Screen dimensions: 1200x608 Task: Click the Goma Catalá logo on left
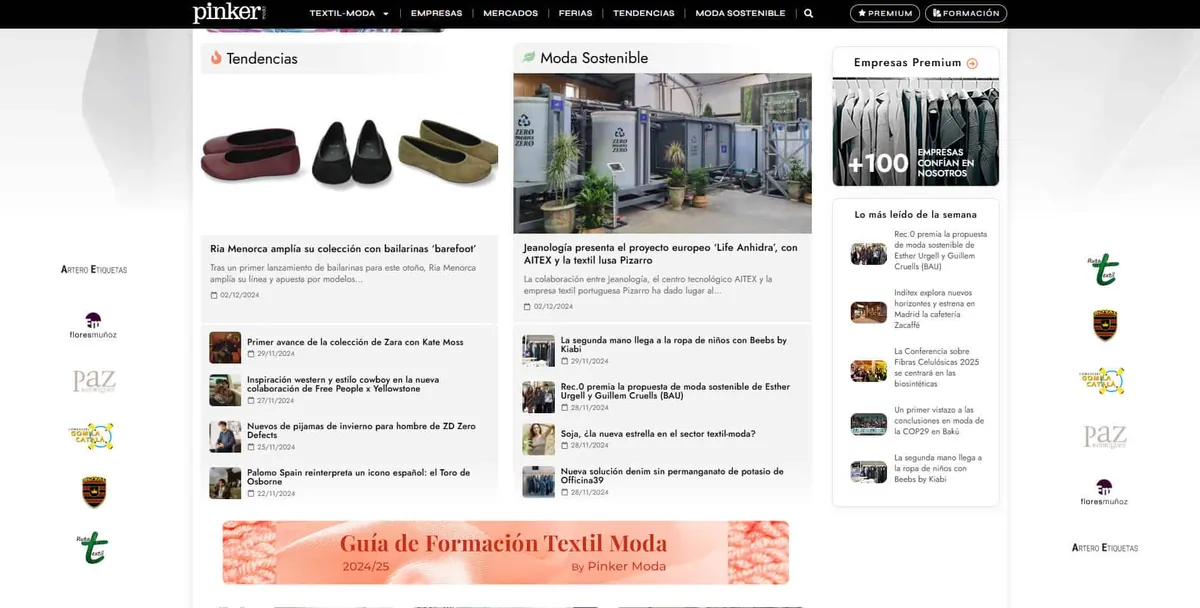[x=93, y=436]
